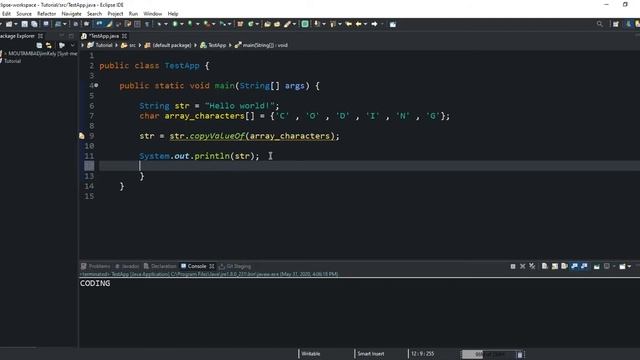
Task: Open the Source menu
Action: pos(24,14)
